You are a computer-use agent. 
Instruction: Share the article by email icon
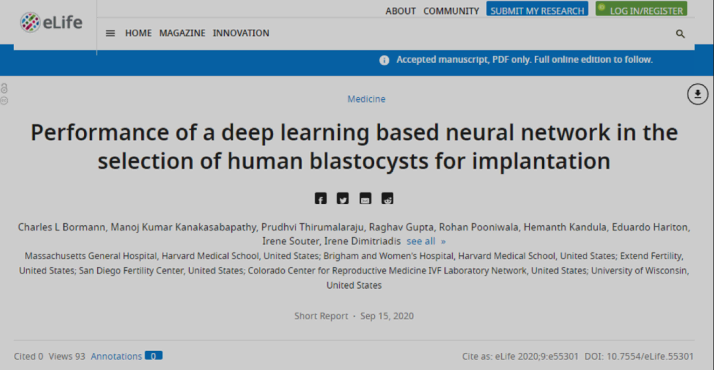coord(365,198)
